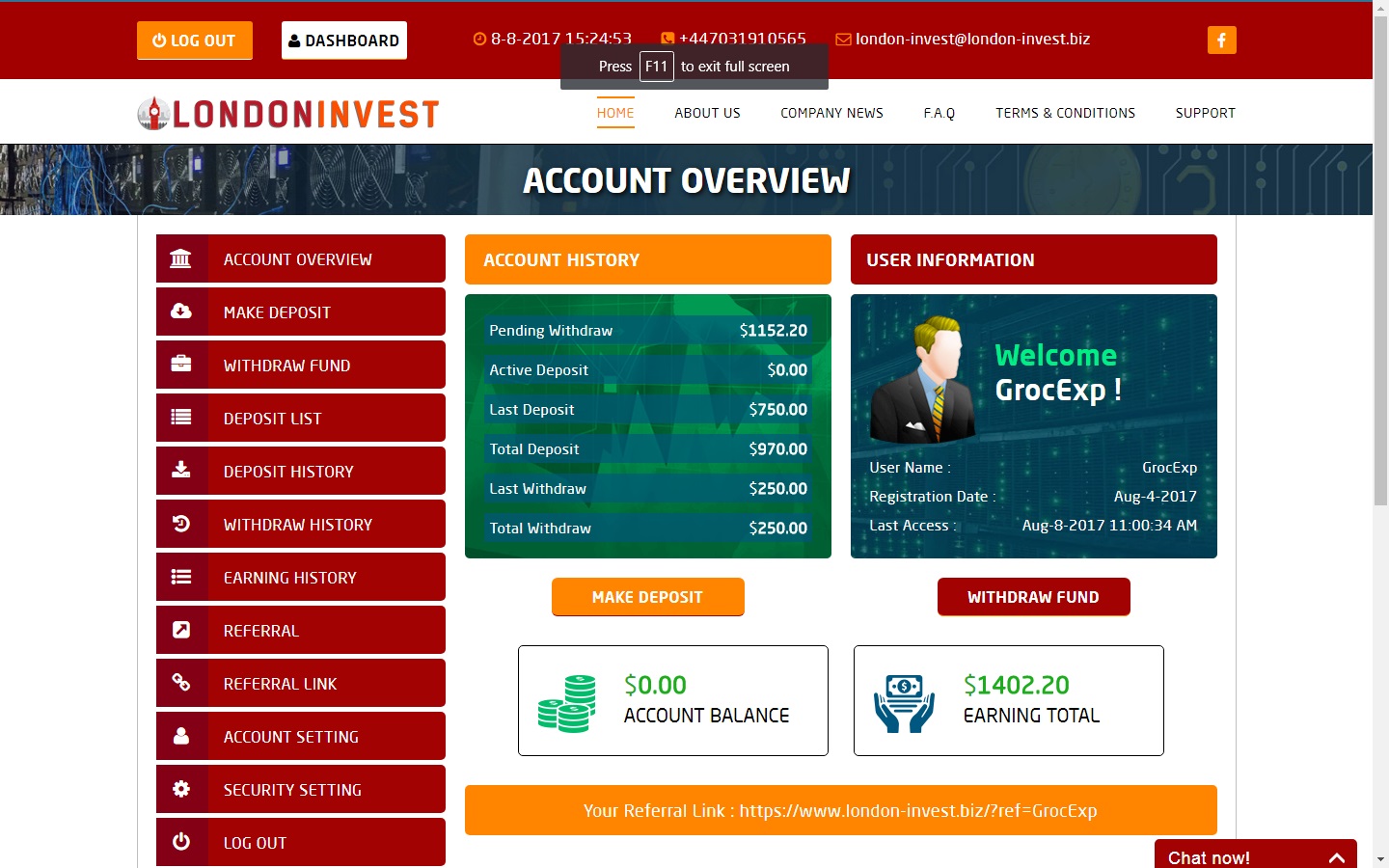Click the bank icon beside Account Overview
This screenshot has width=1389, height=868.
coord(180,258)
